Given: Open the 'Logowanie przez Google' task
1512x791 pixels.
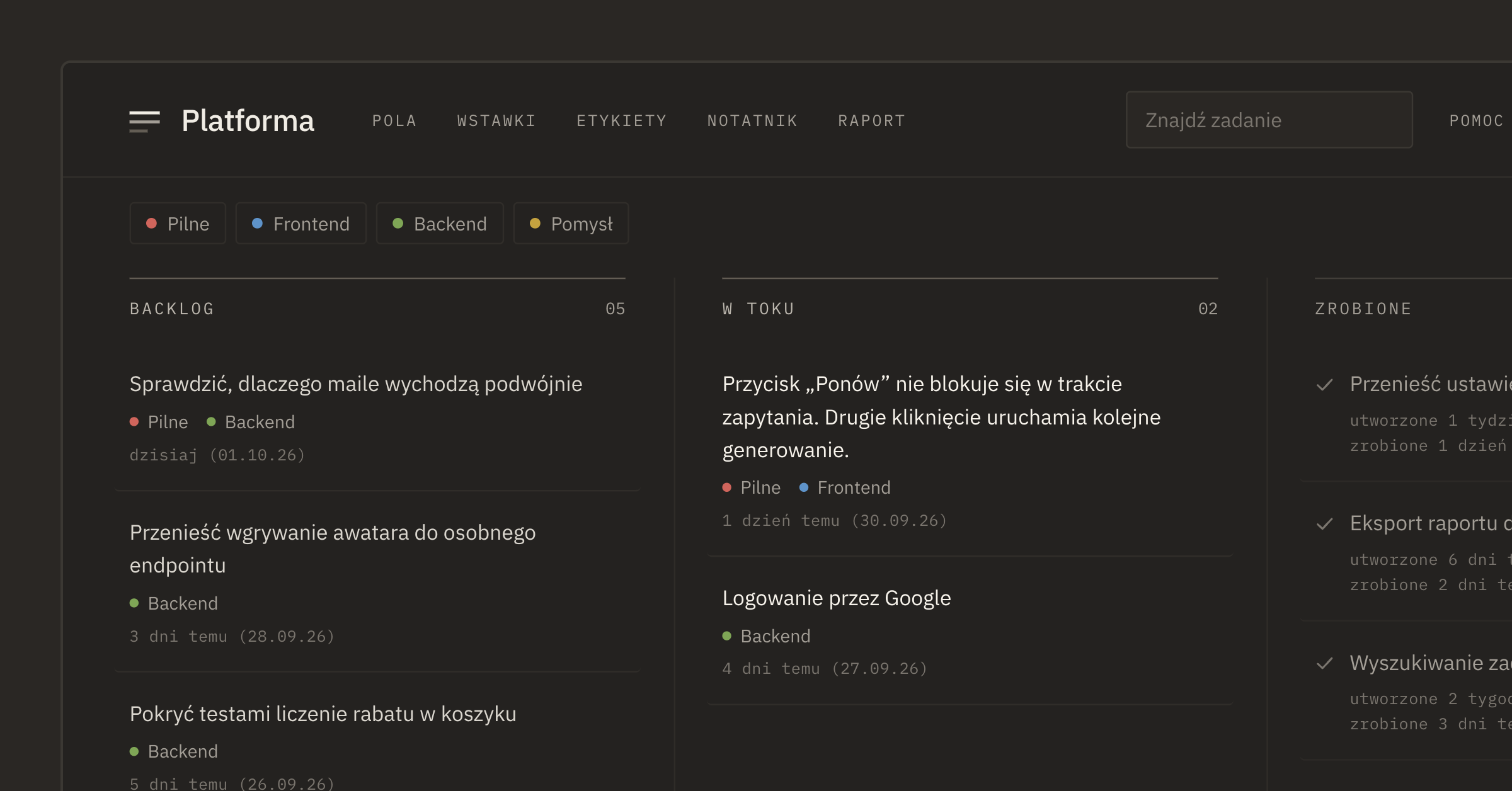Looking at the screenshot, I should click(837, 598).
